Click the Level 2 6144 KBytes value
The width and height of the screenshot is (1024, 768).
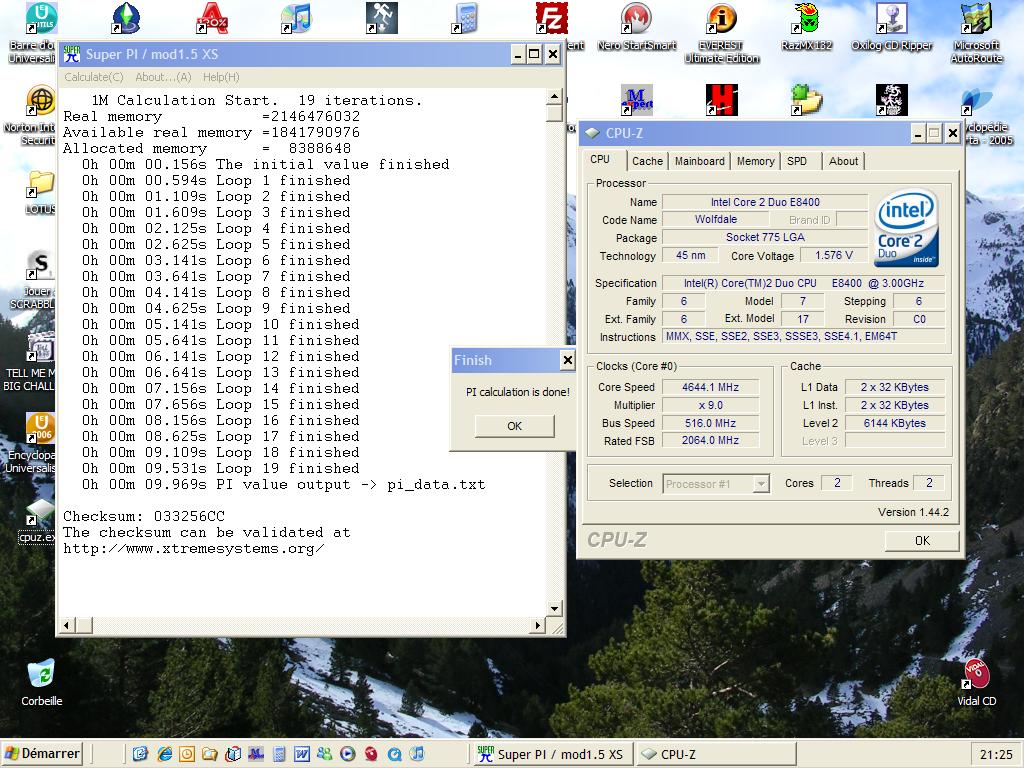(895, 423)
